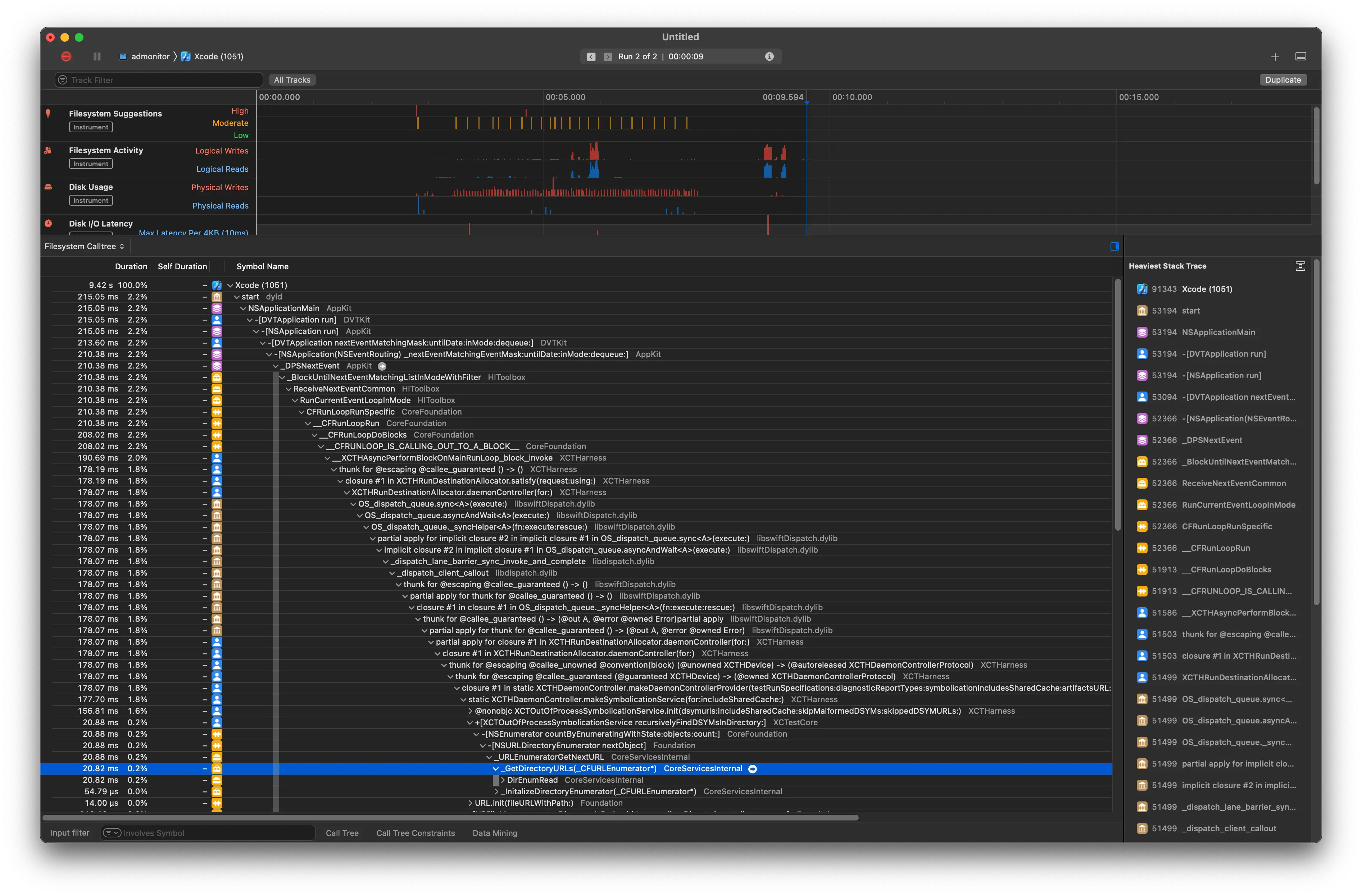Viewport: 1362px width, 896px height.
Task: Click the focus arrow next to _GetDirectoryURLs
Action: point(753,768)
